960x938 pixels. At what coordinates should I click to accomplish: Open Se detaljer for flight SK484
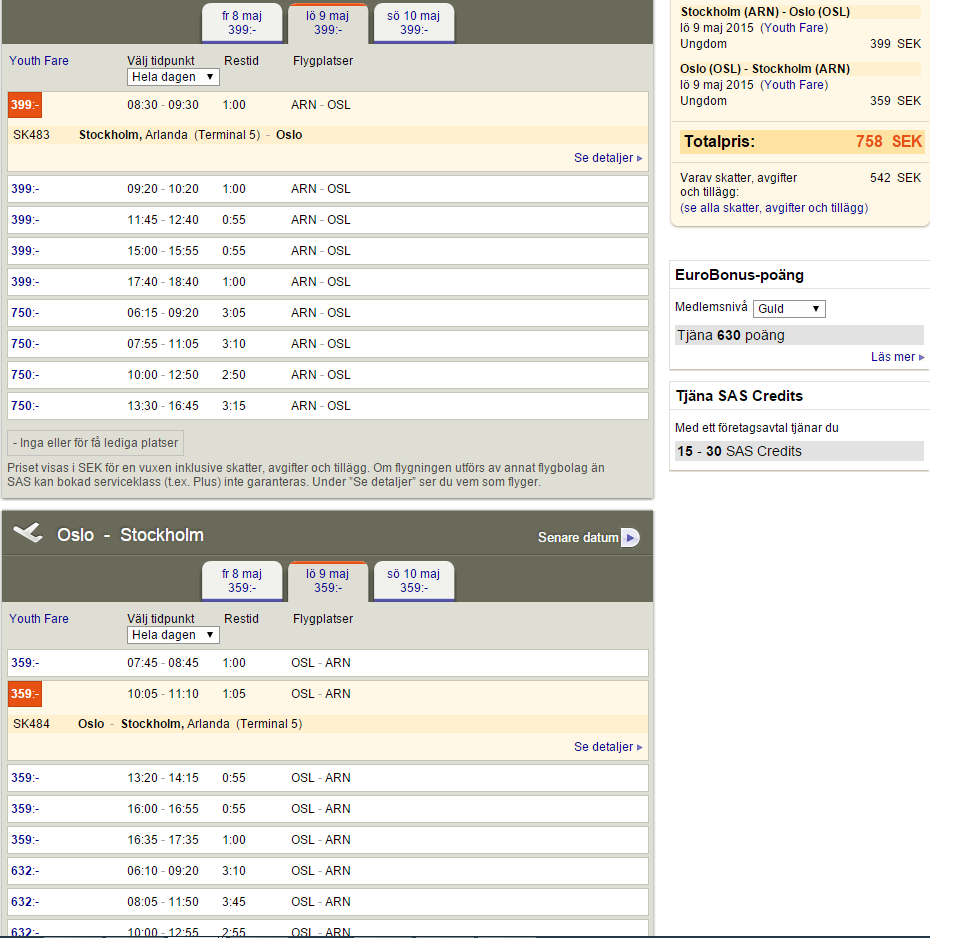607,747
